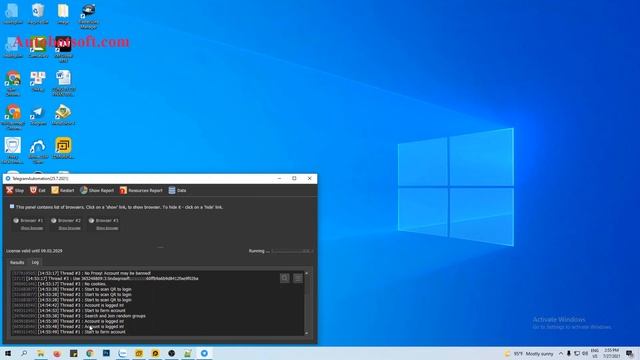
Task: Open the Recycle Bin on desktop
Action: click(38, 14)
